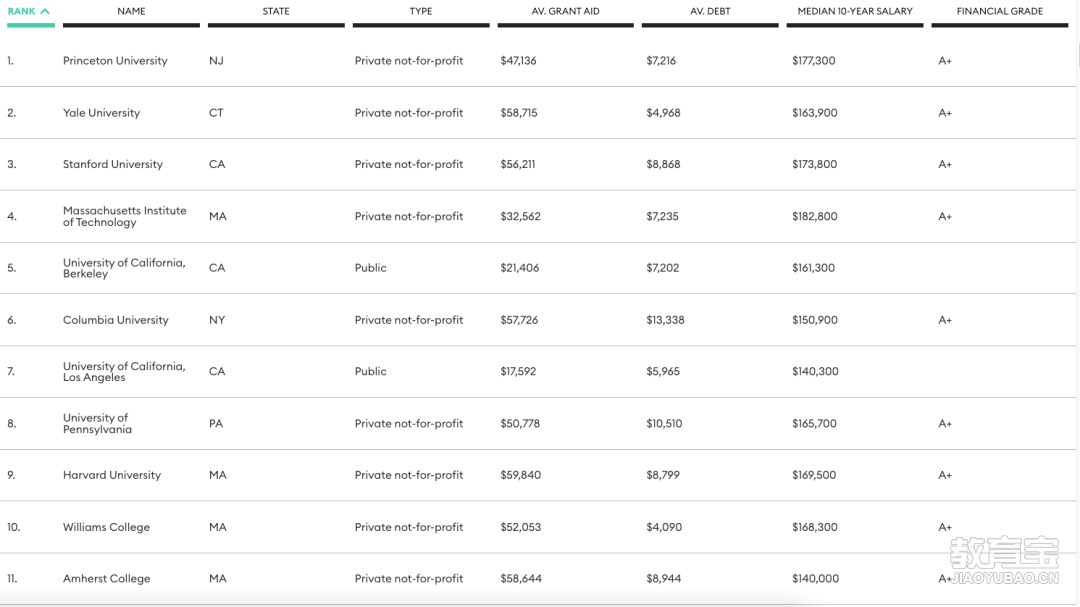Viewport: 1080px width, 607px height.
Task: Sort by State column header
Action: [x=276, y=11]
